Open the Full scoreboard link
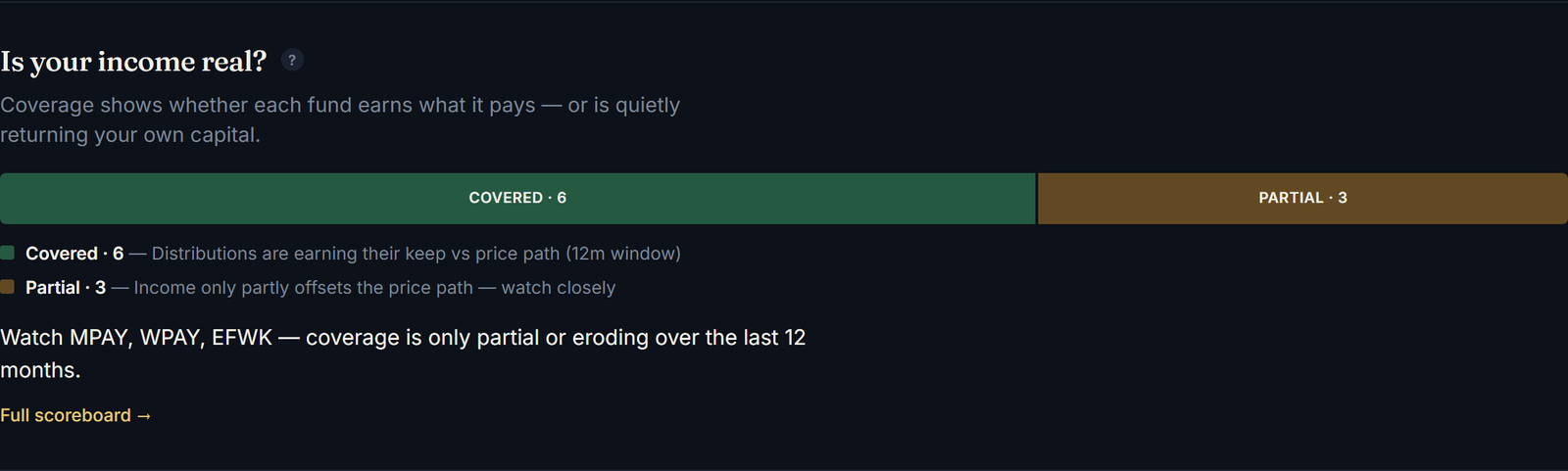 pyautogui.click(x=75, y=415)
